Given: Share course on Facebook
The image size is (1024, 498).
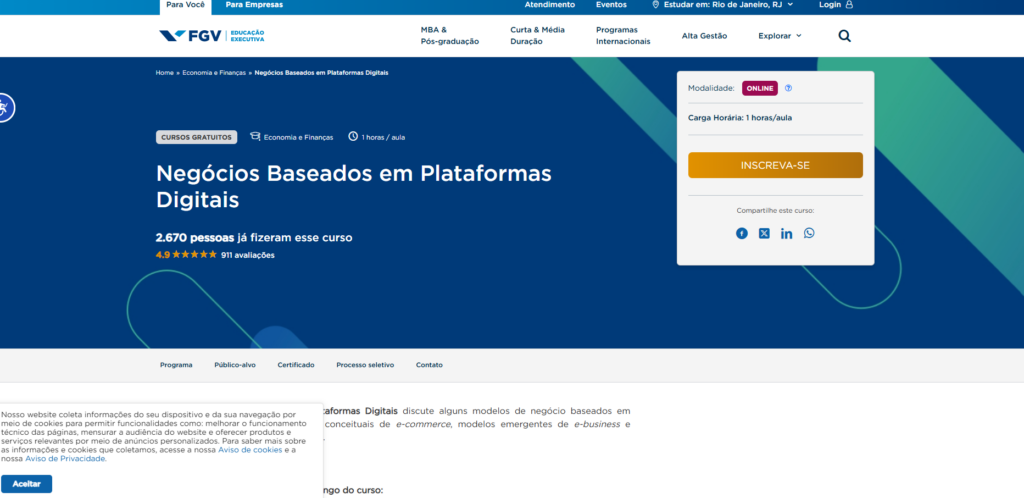Looking at the screenshot, I should [x=742, y=233].
